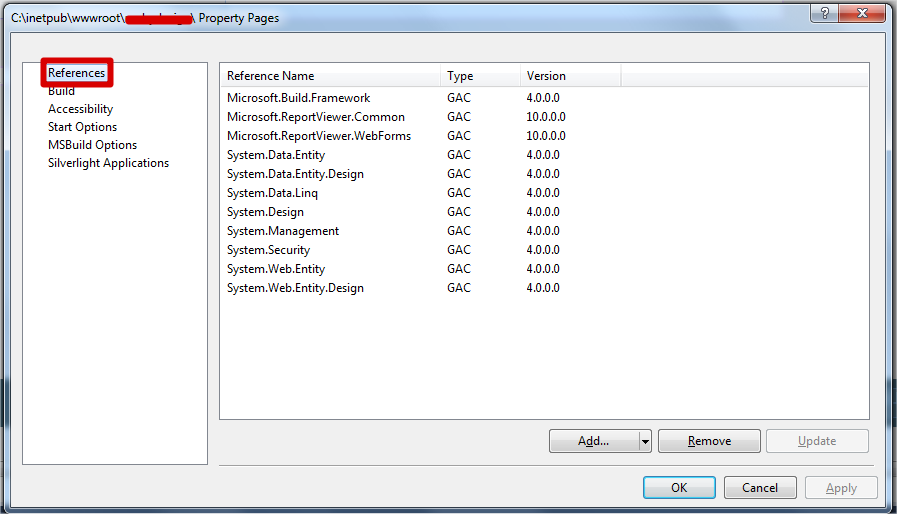Image resolution: width=897 pixels, height=514 pixels.
Task: Click the Add... button
Action: coord(594,441)
